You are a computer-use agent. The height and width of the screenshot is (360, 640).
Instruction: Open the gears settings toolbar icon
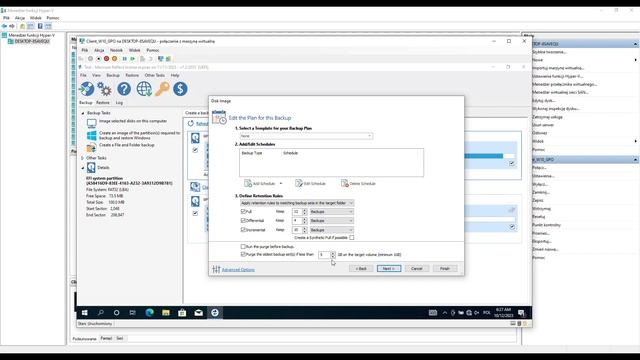coord(104,89)
